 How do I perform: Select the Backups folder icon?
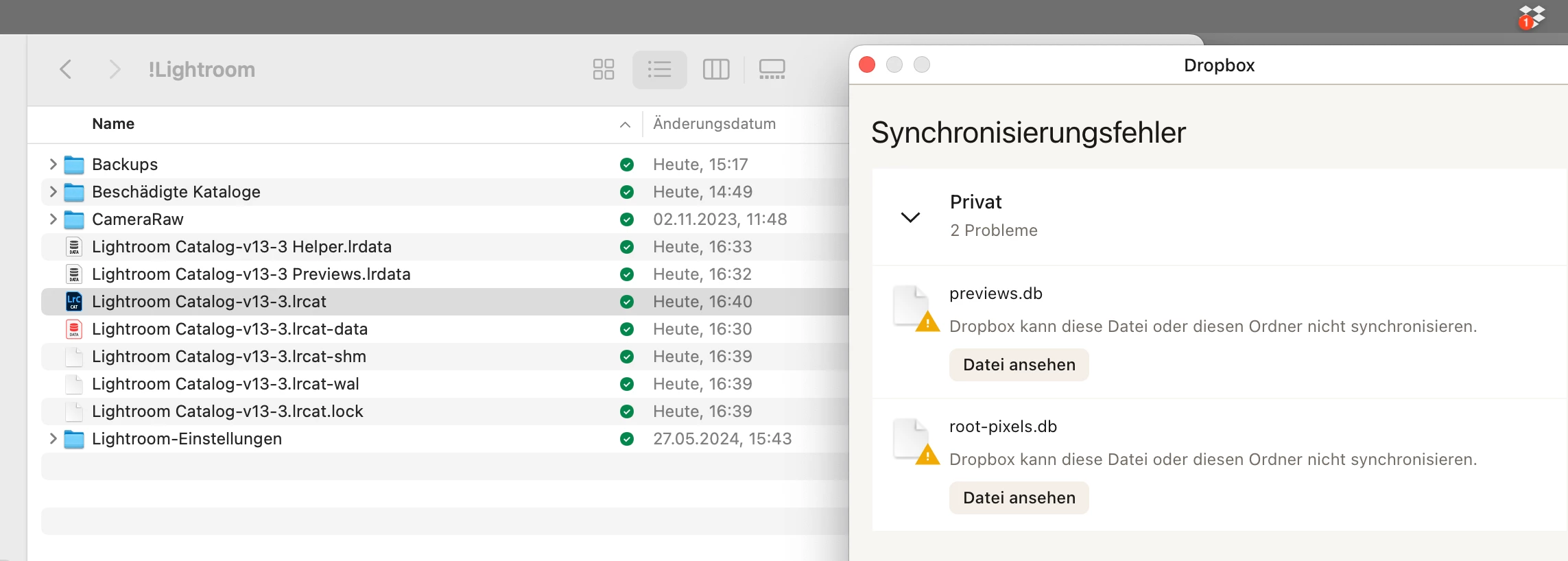[x=74, y=165]
